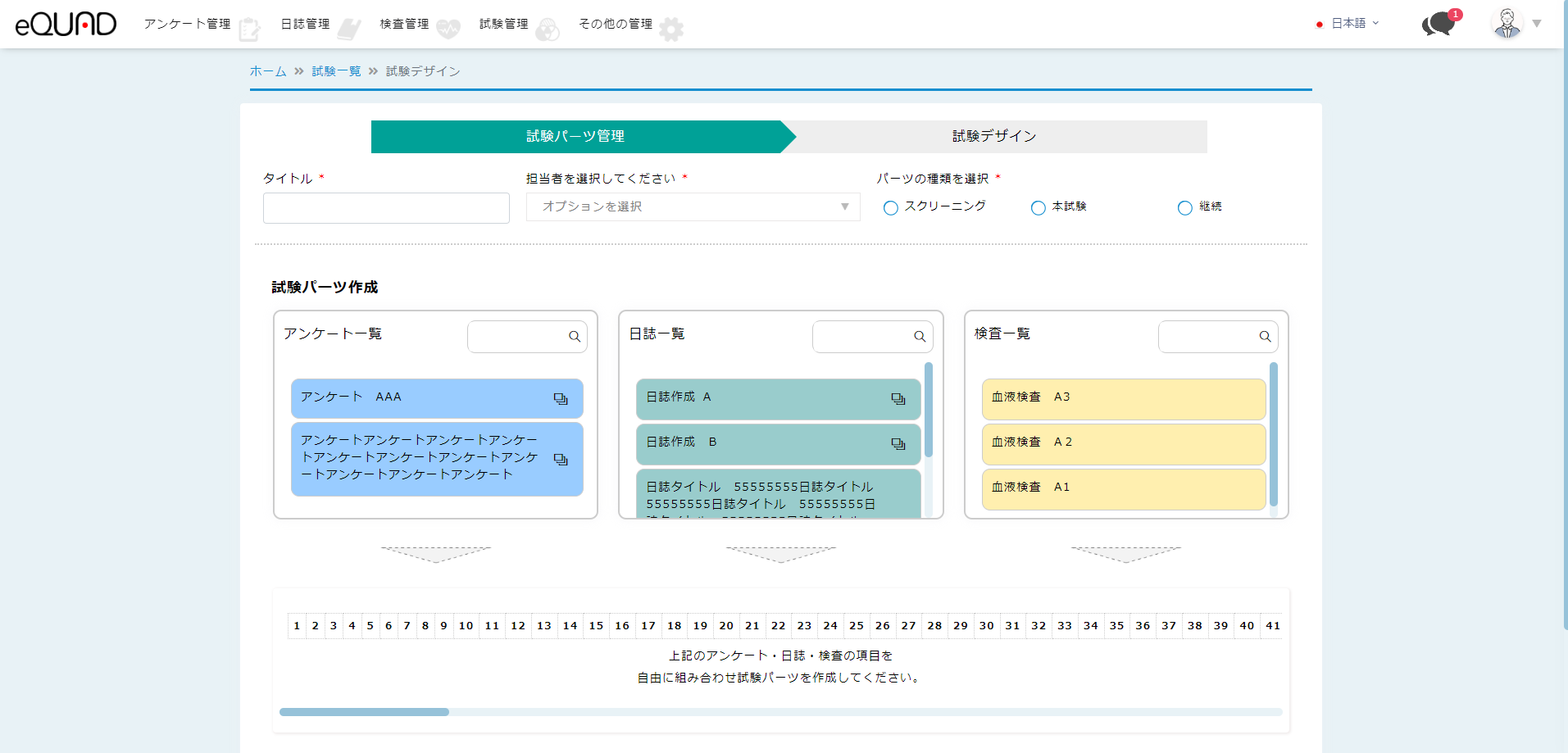Focus the タイトル input field
The width and height of the screenshot is (1568, 753).
coord(386,208)
